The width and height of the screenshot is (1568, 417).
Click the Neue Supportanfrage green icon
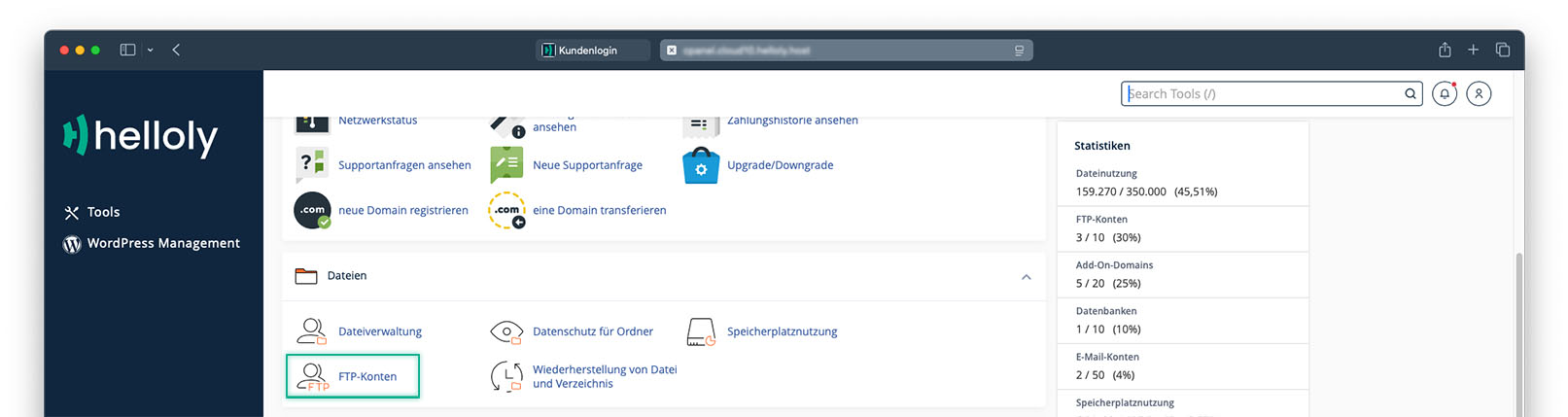[506, 165]
